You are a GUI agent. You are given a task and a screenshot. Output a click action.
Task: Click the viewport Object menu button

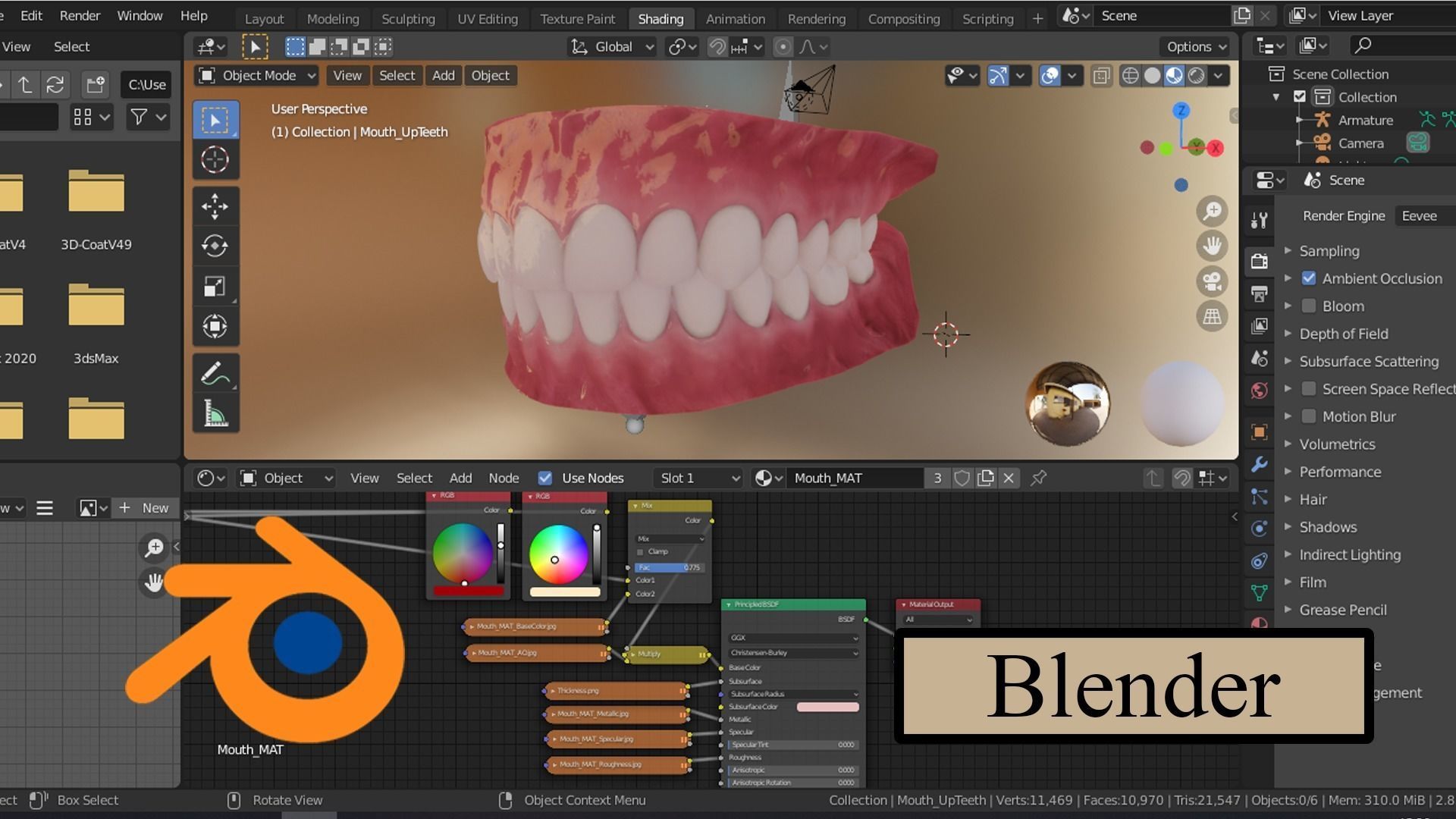tap(490, 76)
